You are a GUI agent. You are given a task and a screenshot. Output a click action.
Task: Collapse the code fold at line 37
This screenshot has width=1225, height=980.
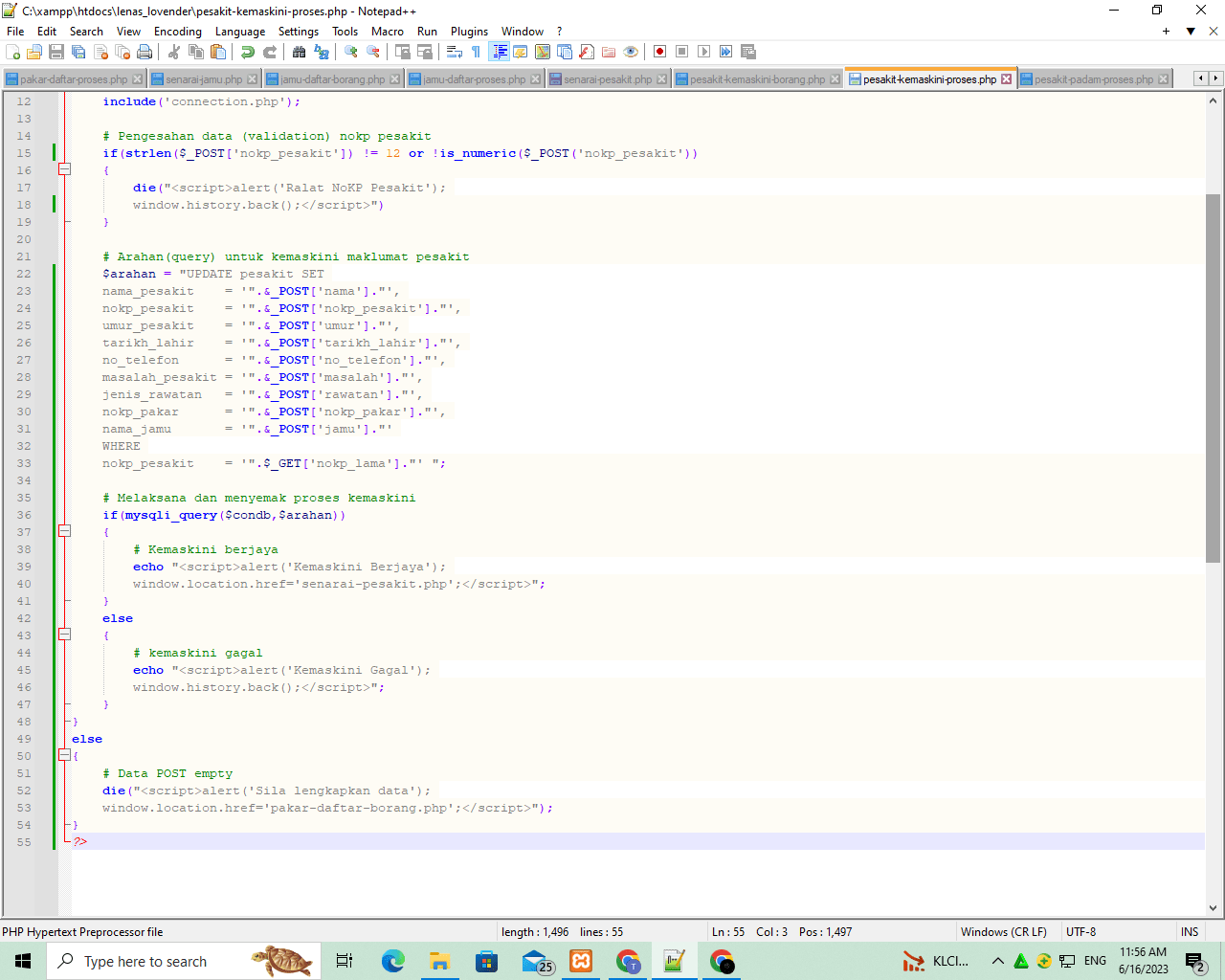65,531
